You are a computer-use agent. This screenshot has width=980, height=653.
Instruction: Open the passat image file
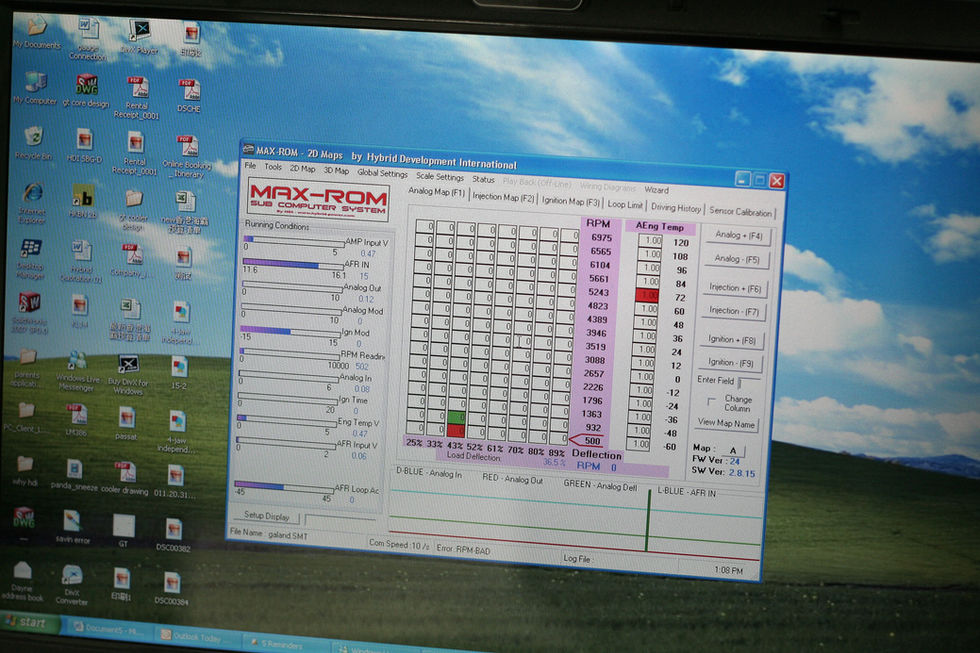pyautogui.click(x=126, y=424)
